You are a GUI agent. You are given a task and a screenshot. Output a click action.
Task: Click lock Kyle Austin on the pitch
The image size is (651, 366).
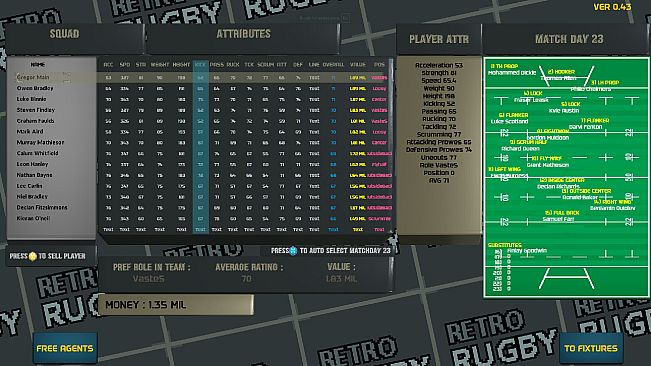tap(564, 111)
